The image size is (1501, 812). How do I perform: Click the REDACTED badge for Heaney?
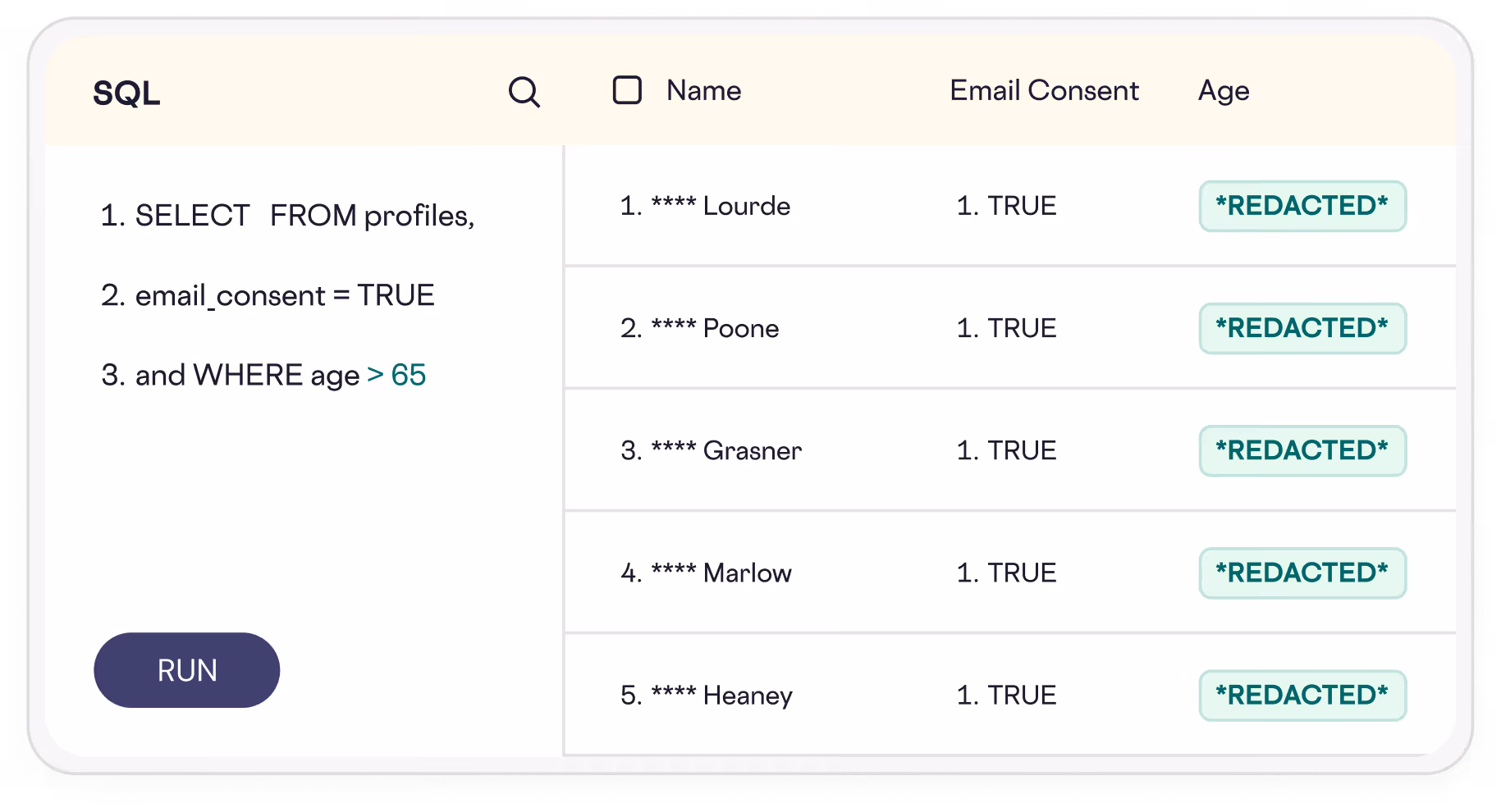[x=1302, y=696]
